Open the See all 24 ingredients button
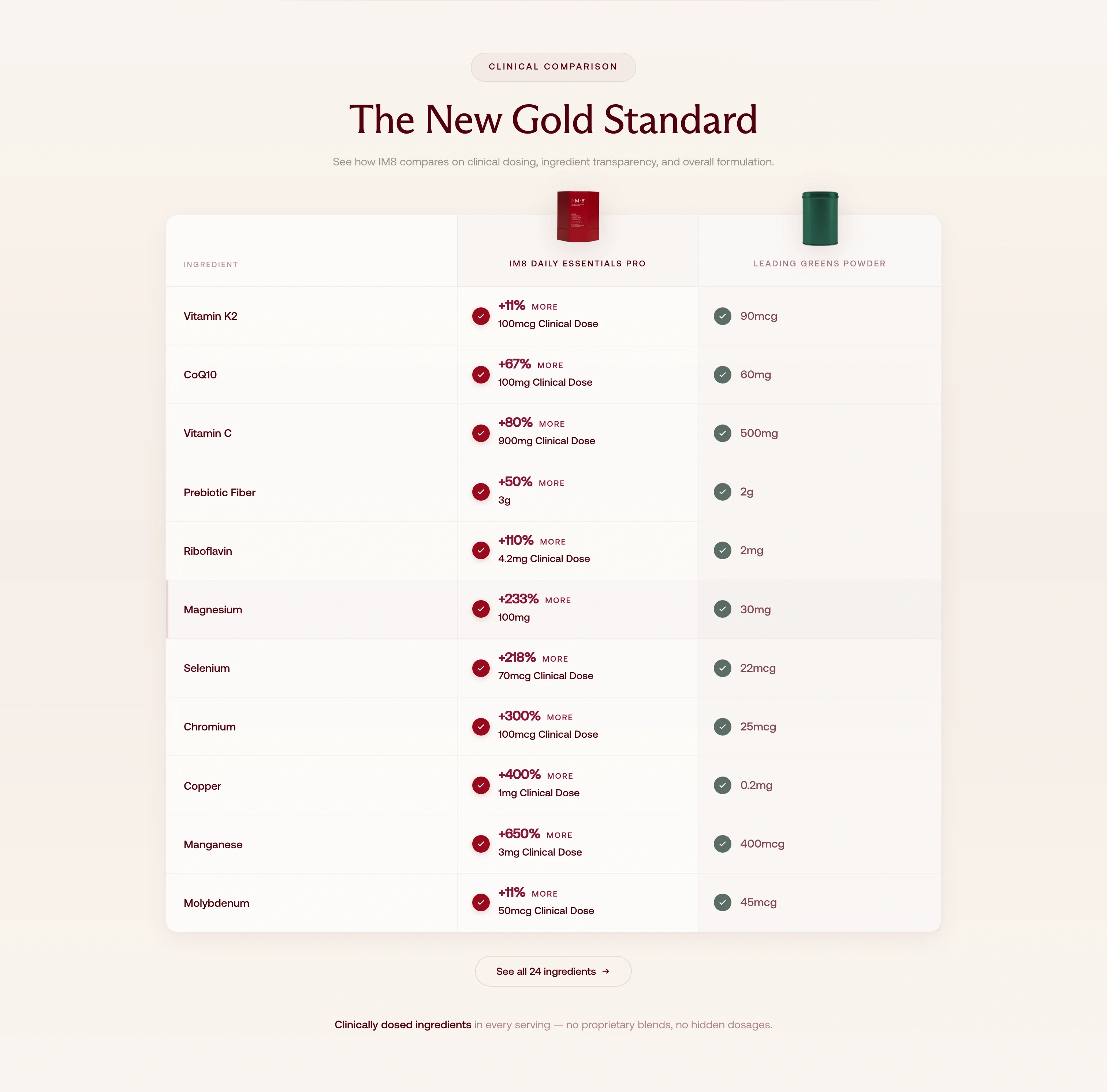 552,971
